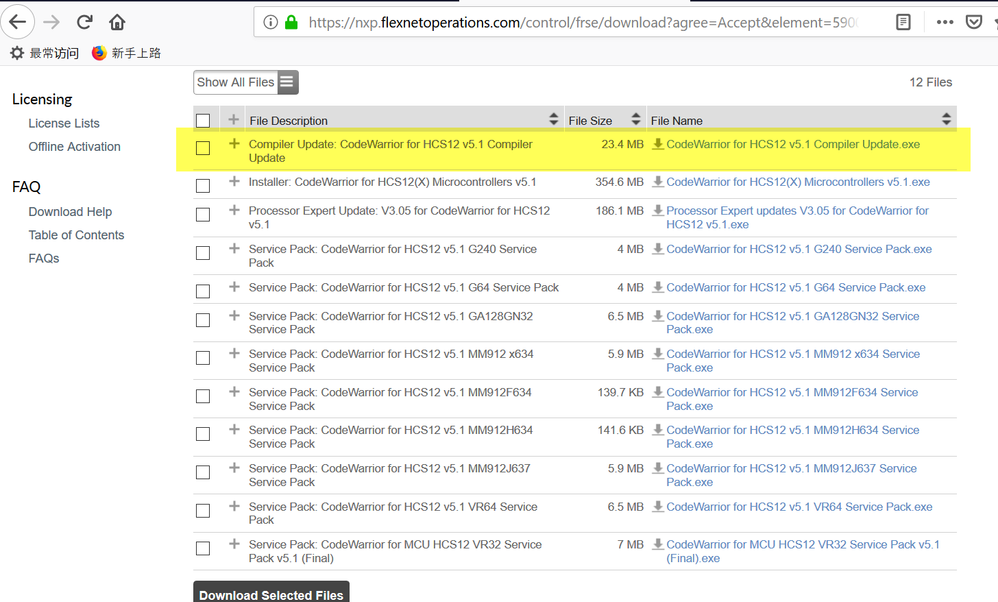The image size is (998, 602).
Task: Expand the GA128GN32 Service Pack row
Action: (x=234, y=316)
